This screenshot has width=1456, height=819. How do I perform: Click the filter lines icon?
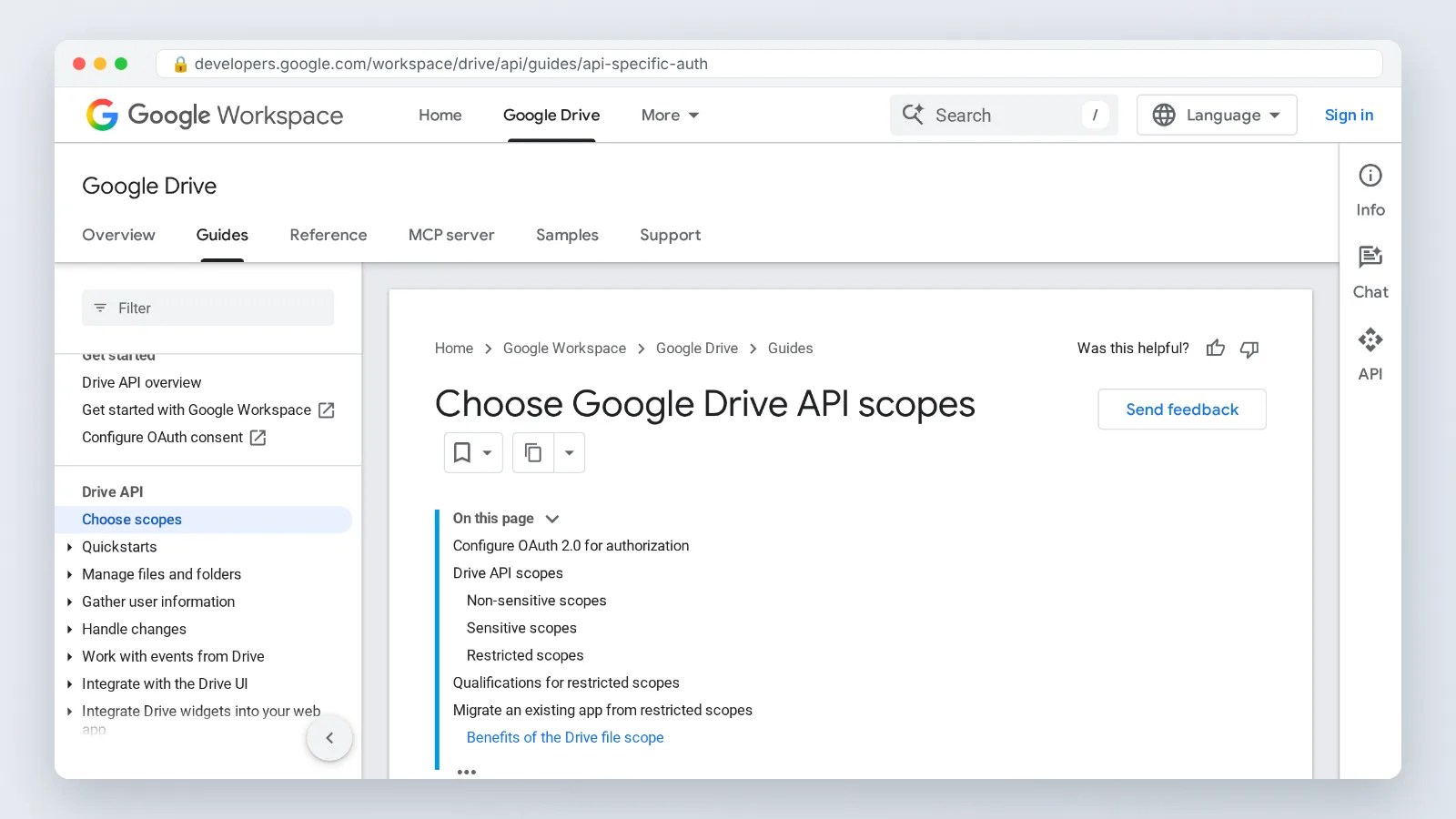click(100, 308)
